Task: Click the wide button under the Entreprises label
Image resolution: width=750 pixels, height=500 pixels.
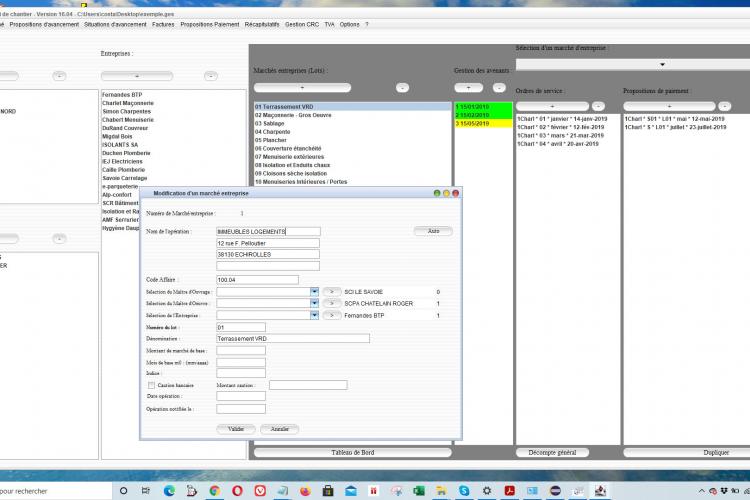Action: point(137,76)
